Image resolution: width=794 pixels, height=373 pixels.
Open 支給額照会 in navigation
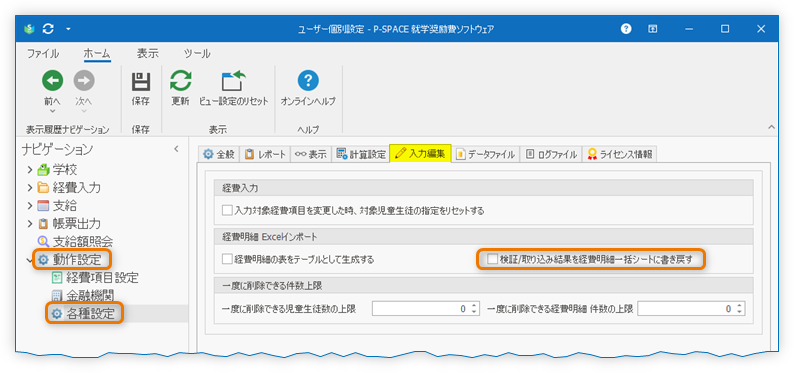pos(82,241)
